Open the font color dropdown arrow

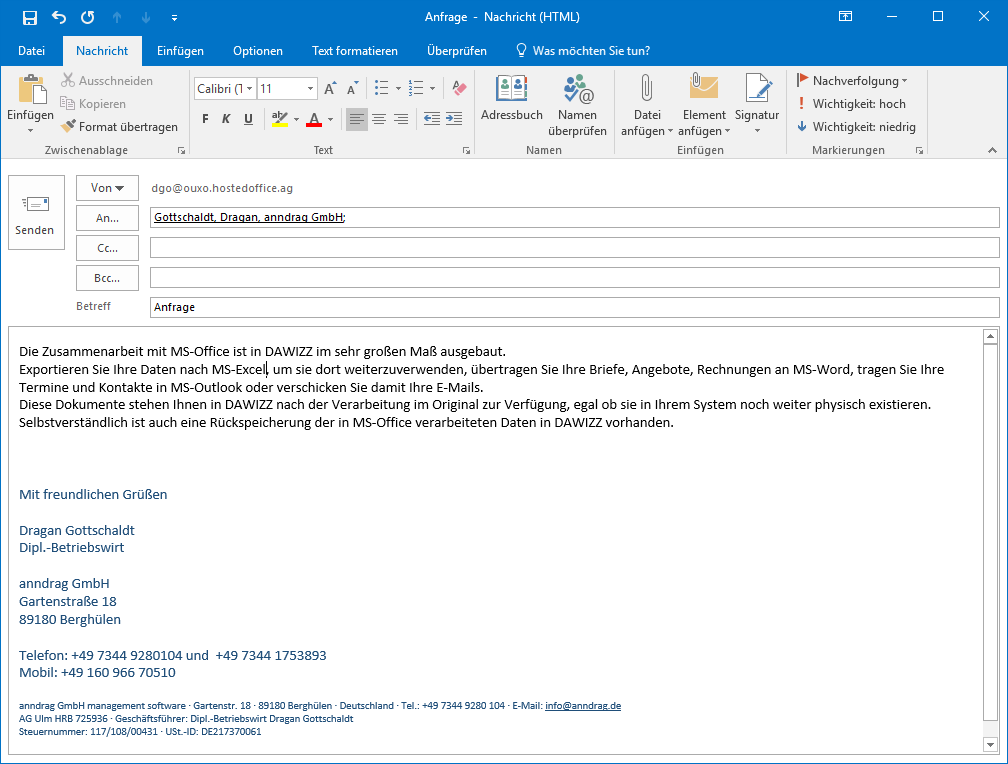click(x=330, y=120)
